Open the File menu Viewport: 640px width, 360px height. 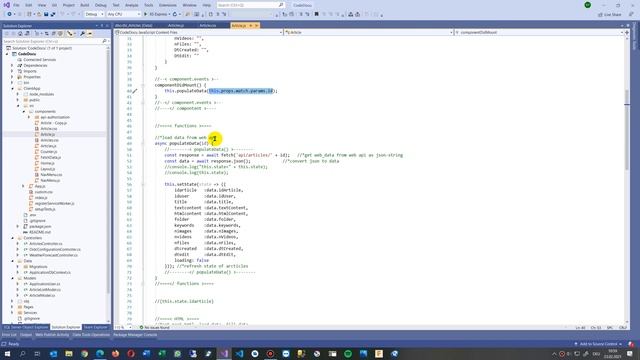click(x=16, y=5)
